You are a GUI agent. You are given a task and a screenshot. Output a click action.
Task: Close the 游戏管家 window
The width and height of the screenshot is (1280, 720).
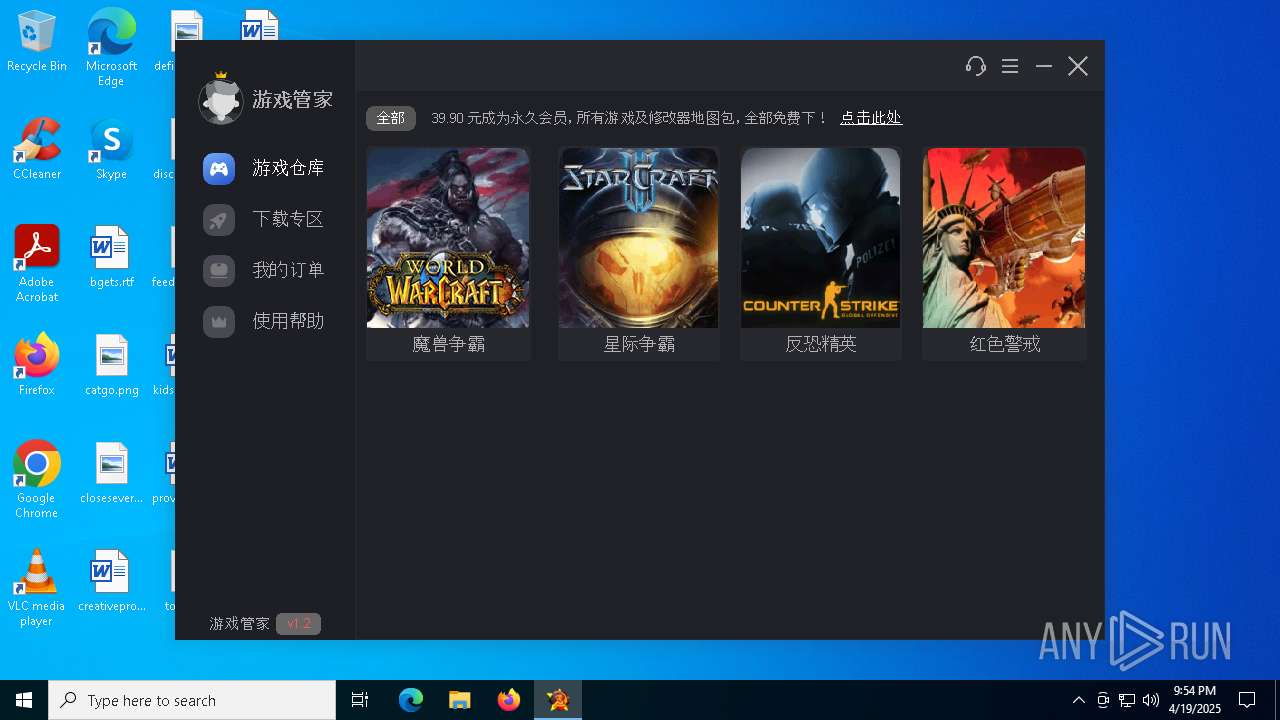click(x=1078, y=66)
